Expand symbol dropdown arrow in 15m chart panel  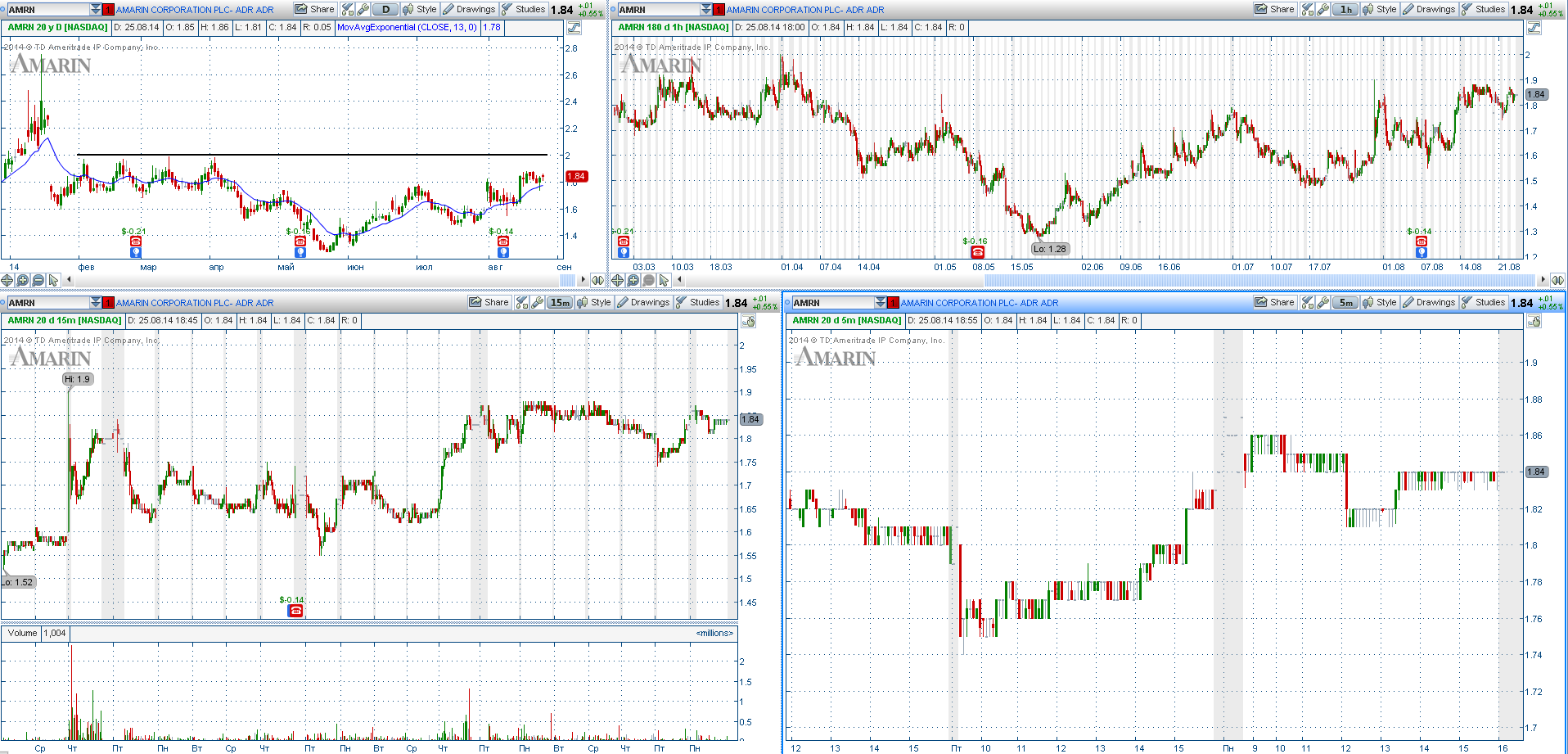[x=96, y=302]
